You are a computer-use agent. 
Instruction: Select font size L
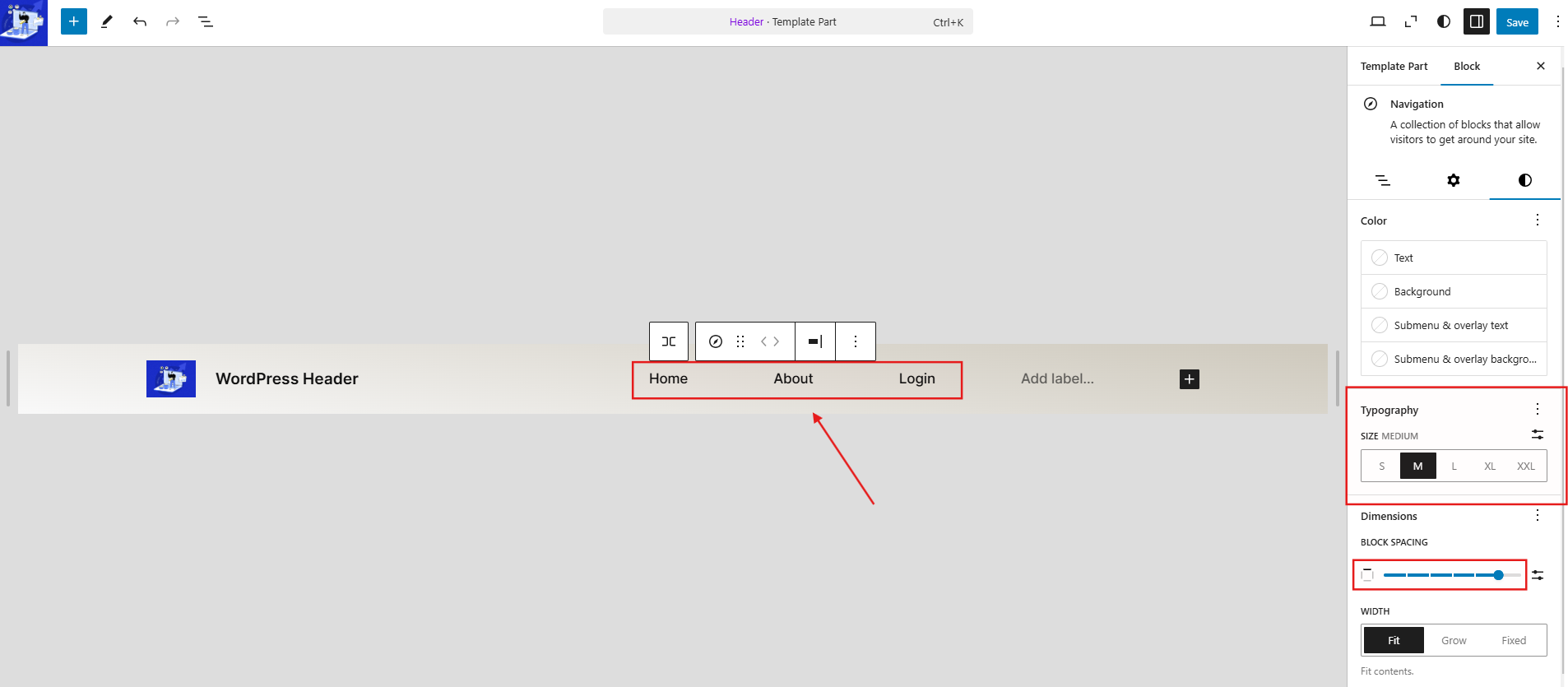point(1454,467)
